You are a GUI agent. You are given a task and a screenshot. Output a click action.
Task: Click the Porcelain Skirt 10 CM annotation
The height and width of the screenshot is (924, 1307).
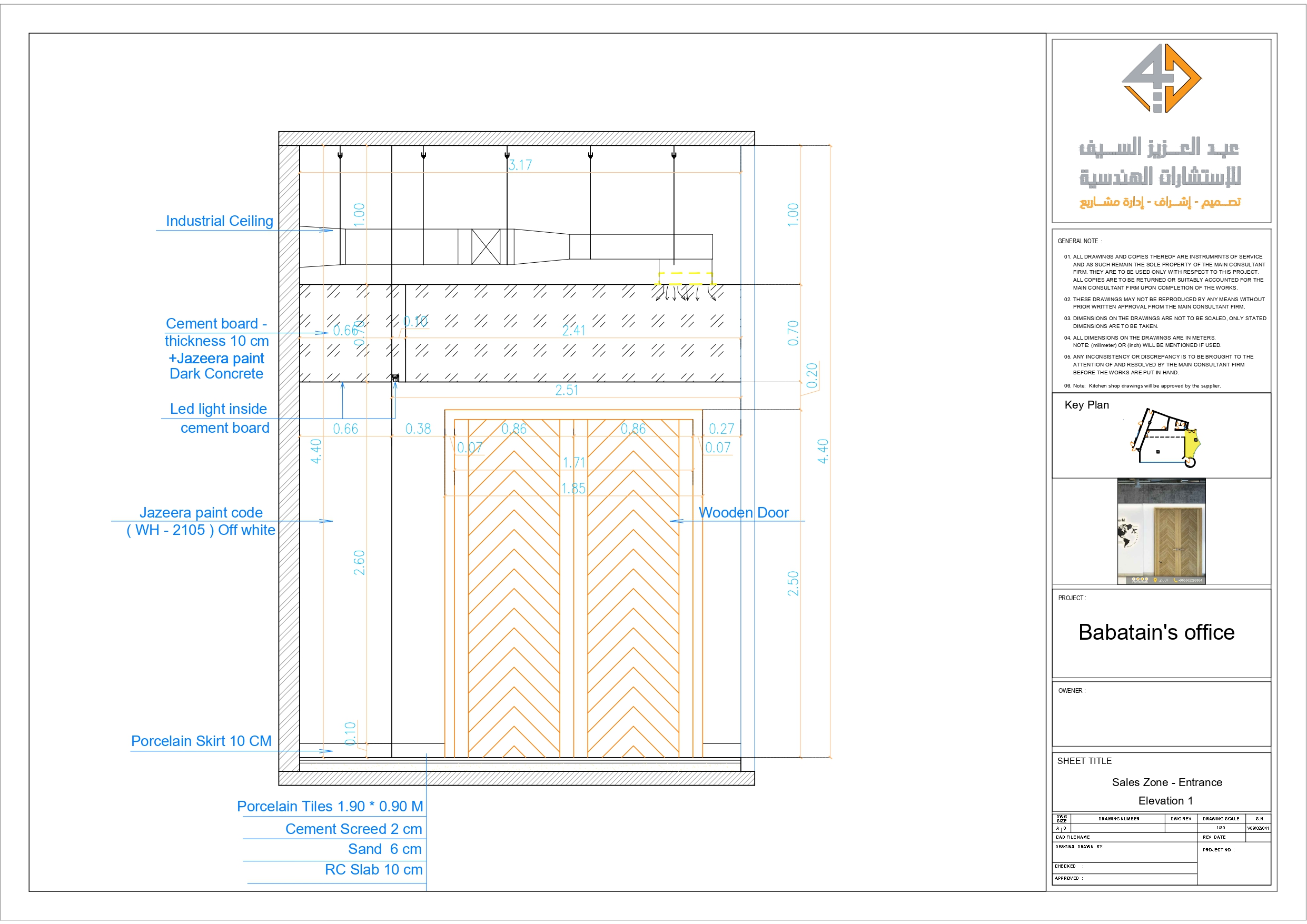coord(202,741)
